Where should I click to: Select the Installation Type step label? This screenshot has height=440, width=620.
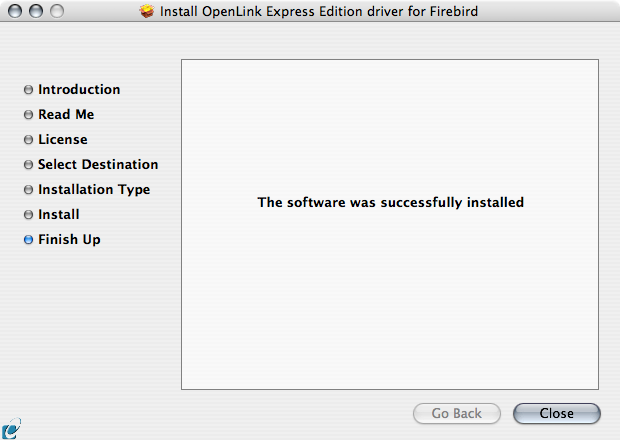click(94, 190)
